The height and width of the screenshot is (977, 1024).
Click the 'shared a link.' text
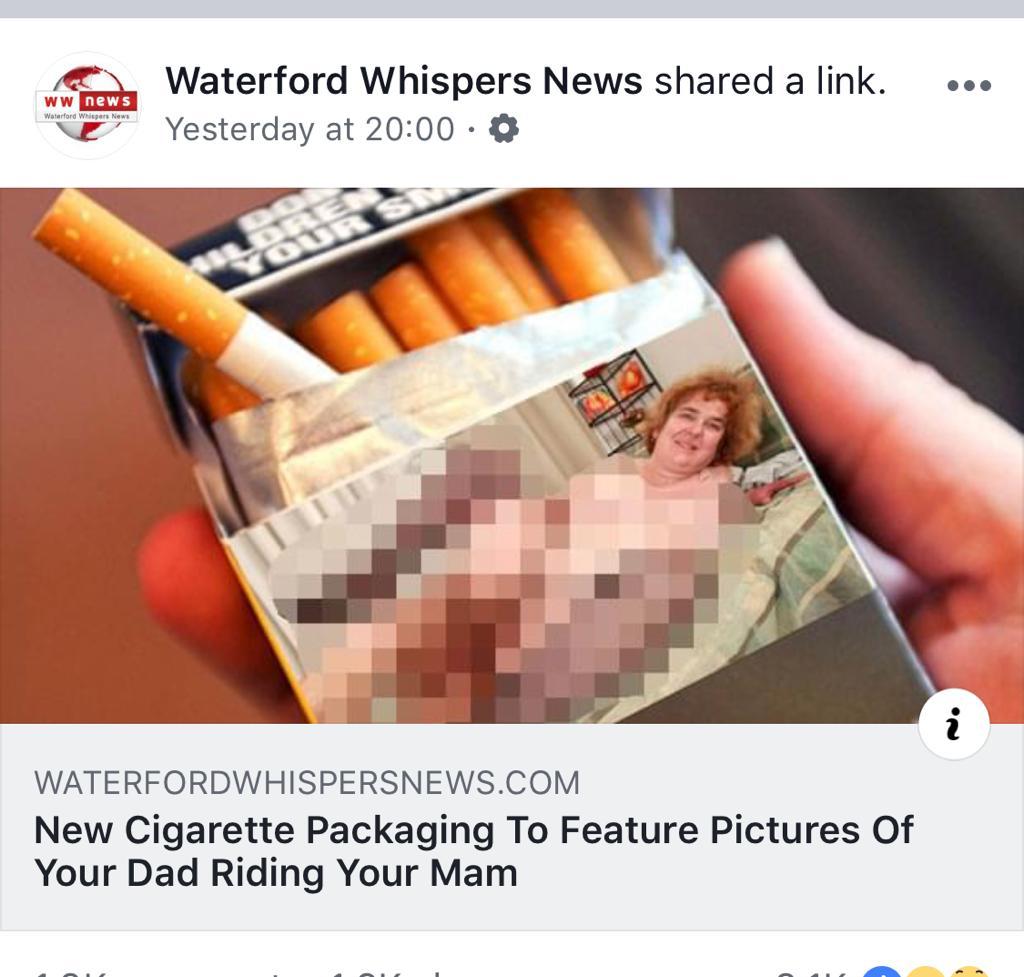tap(770, 81)
